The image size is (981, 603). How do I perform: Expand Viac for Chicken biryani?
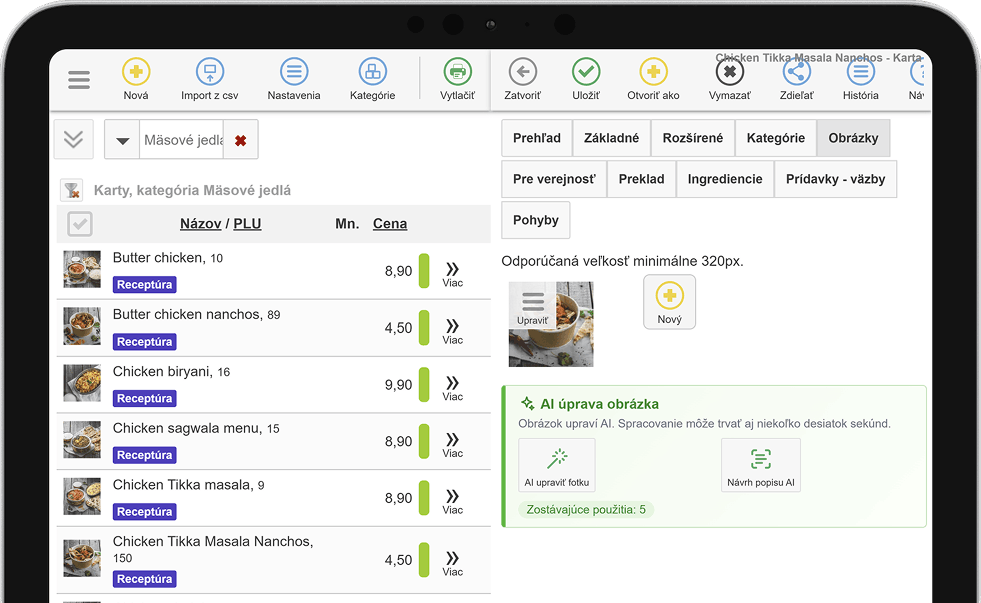click(x=452, y=388)
